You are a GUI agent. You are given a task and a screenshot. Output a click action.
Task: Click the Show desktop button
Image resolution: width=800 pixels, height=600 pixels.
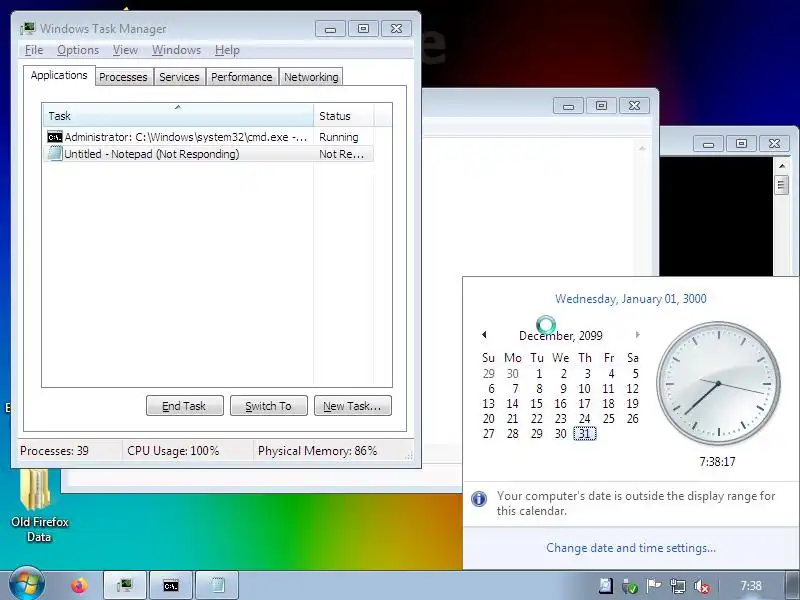click(790, 586)
